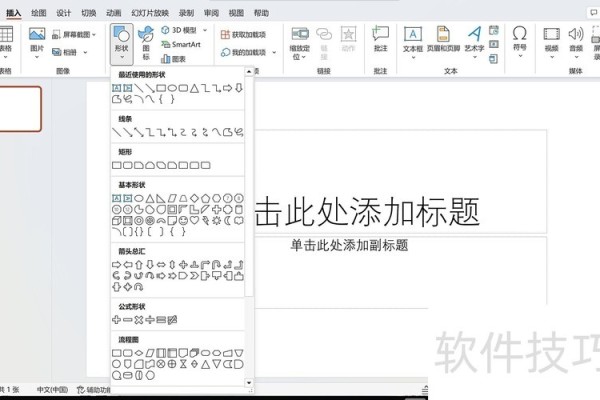Click 中文(中国) language in status bar

pos(52,390)
